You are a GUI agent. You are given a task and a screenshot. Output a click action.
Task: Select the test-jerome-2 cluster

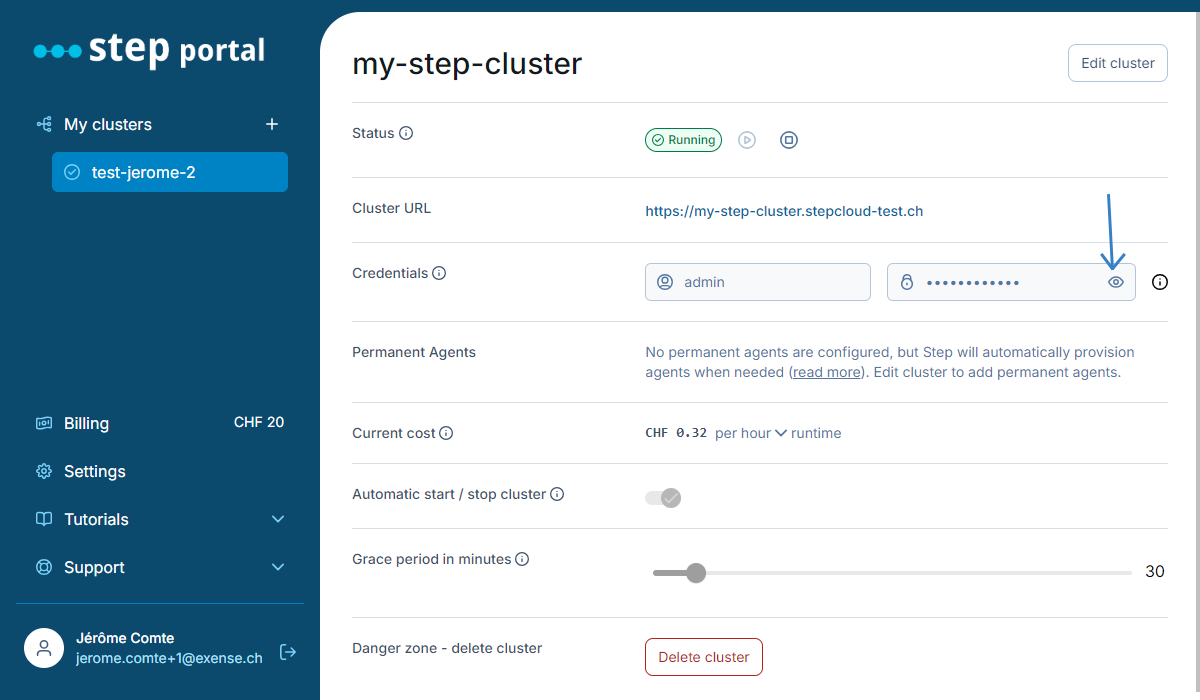(169, 172)
